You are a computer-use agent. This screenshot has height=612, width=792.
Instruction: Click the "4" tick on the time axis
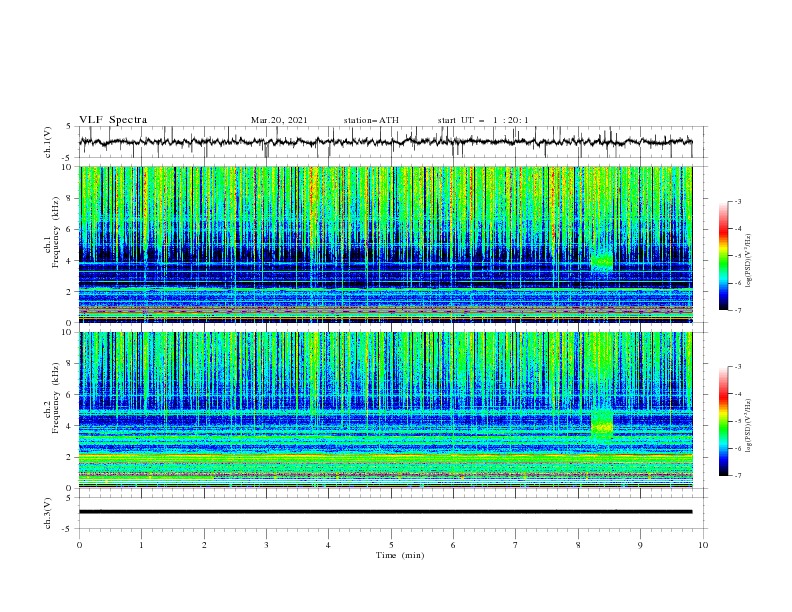[x=328, y=545]
